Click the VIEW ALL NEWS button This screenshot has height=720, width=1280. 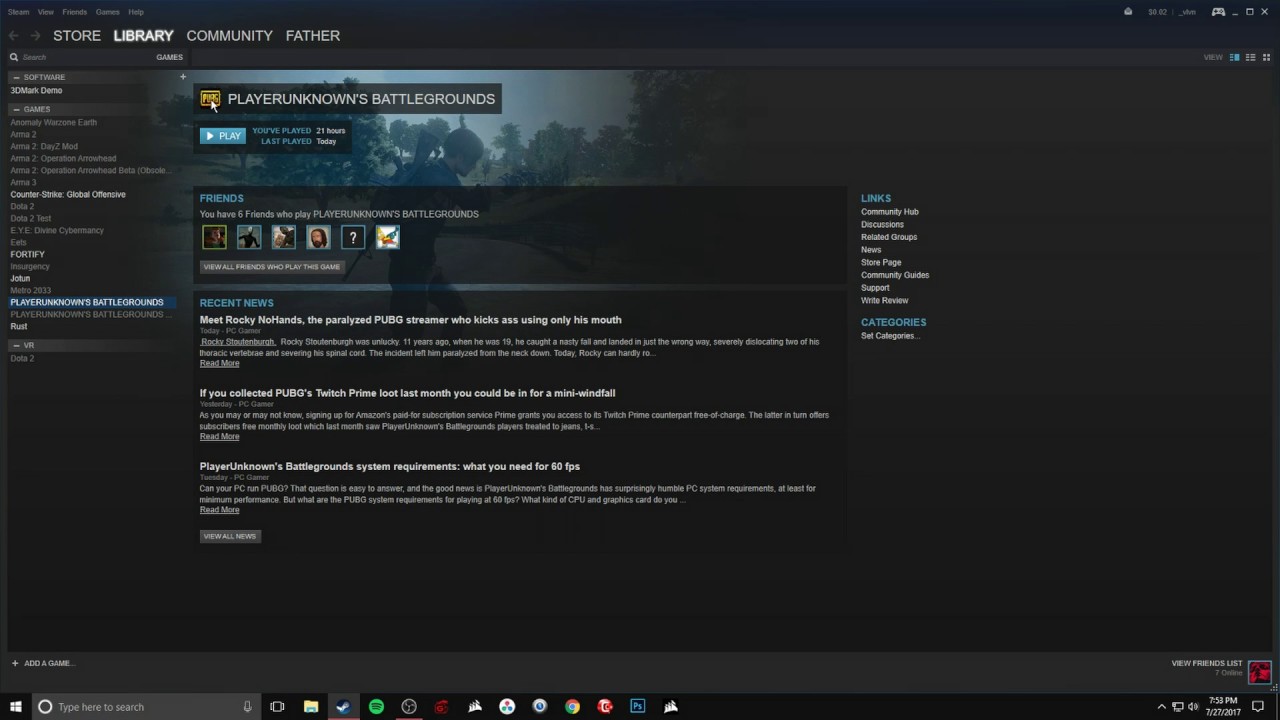click(230, 536)
